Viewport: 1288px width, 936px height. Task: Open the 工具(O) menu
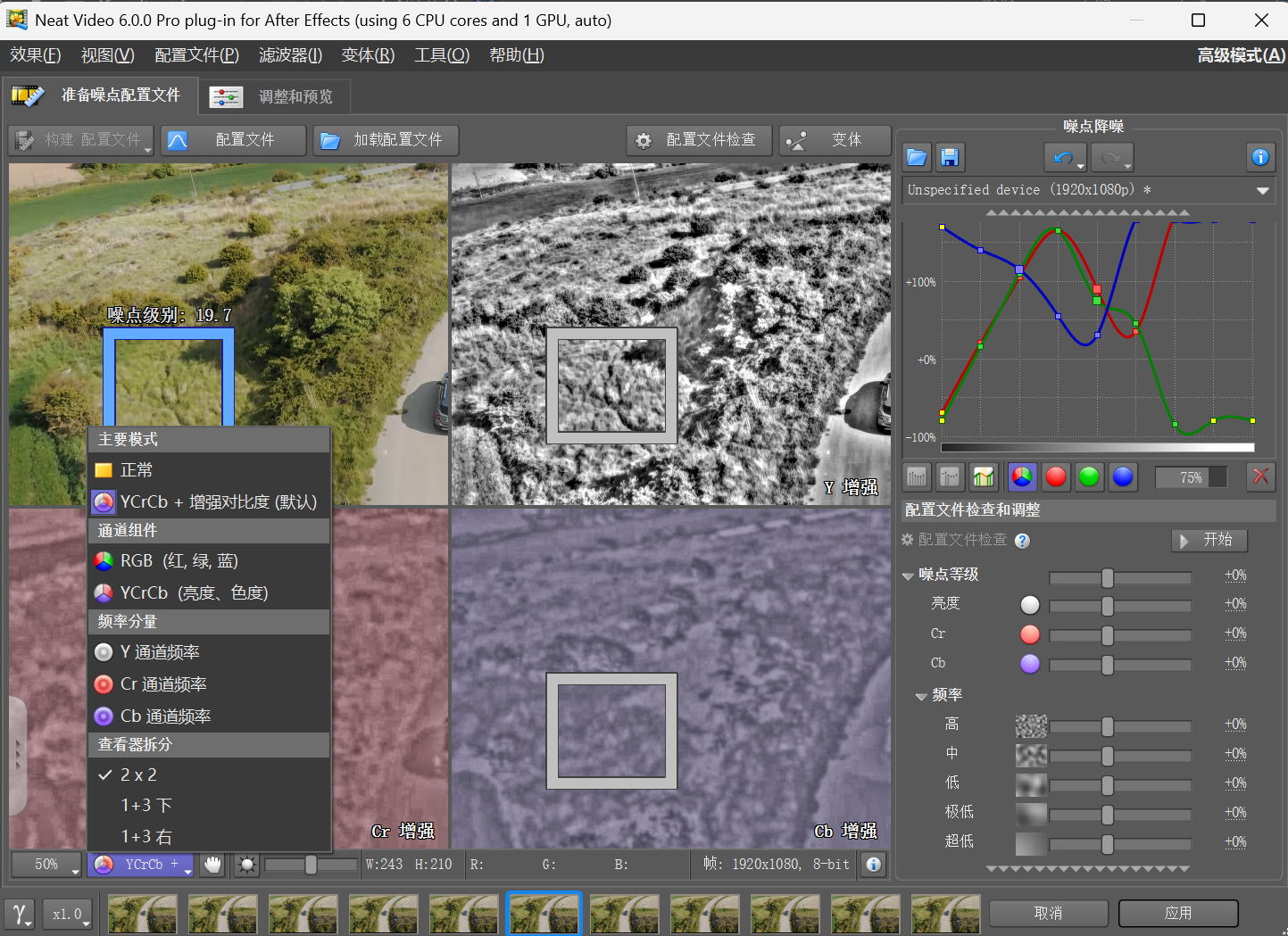442,55
